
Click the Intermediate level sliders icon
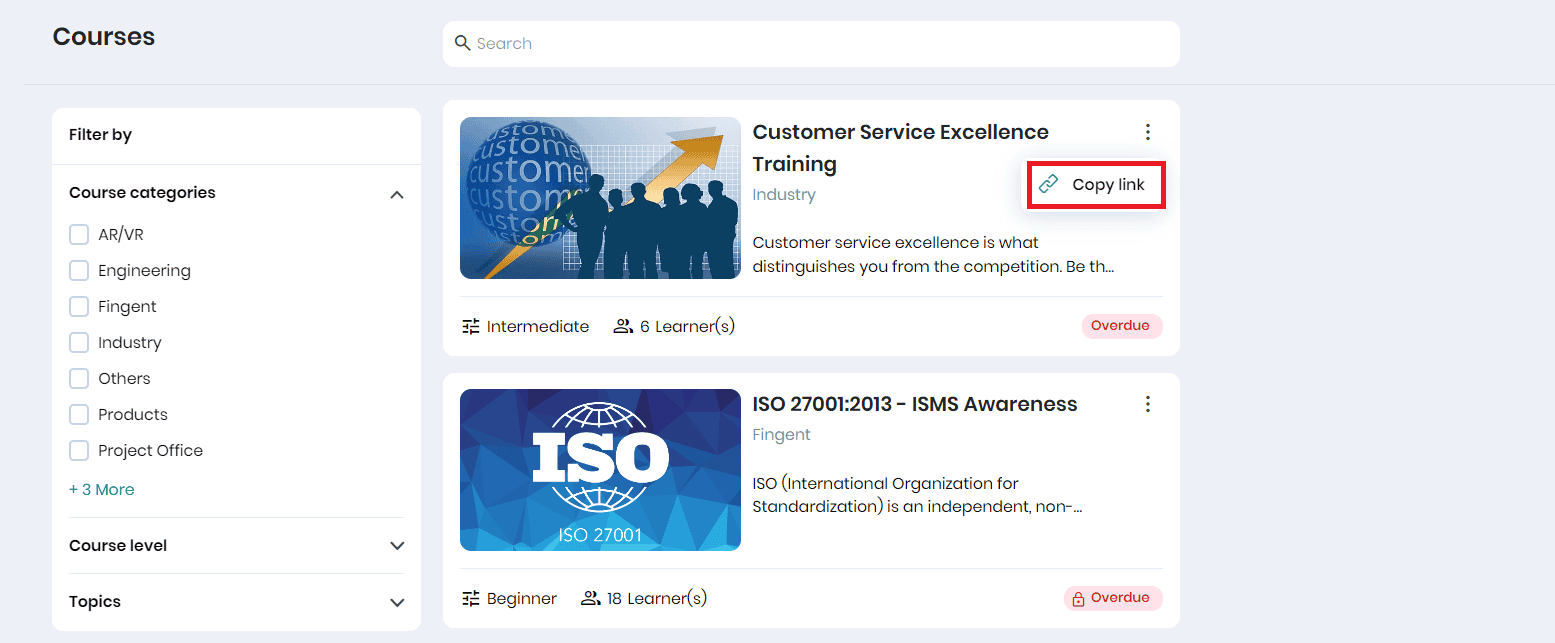click(470, 326)
